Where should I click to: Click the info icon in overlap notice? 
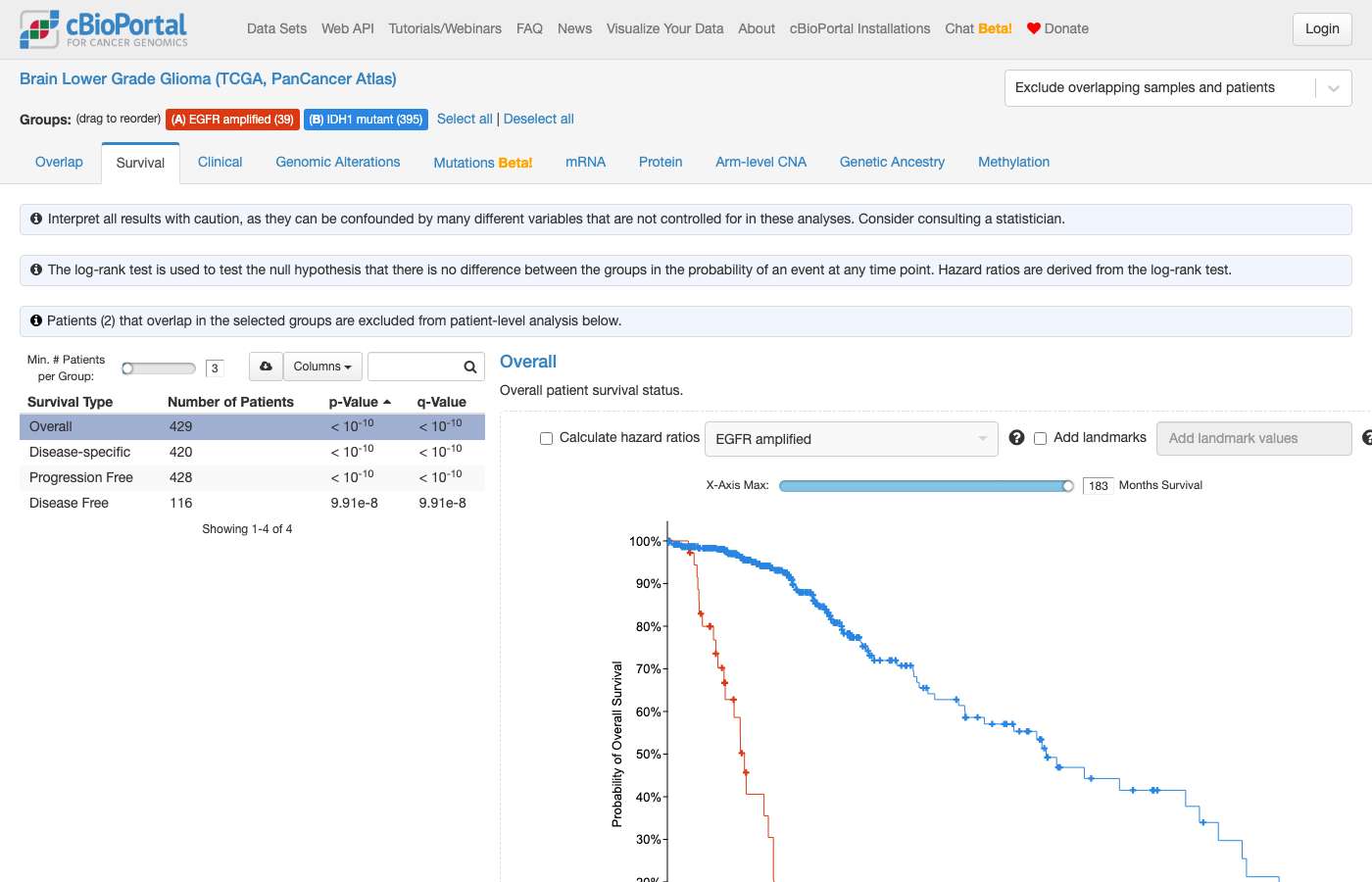tap(36, 320)
